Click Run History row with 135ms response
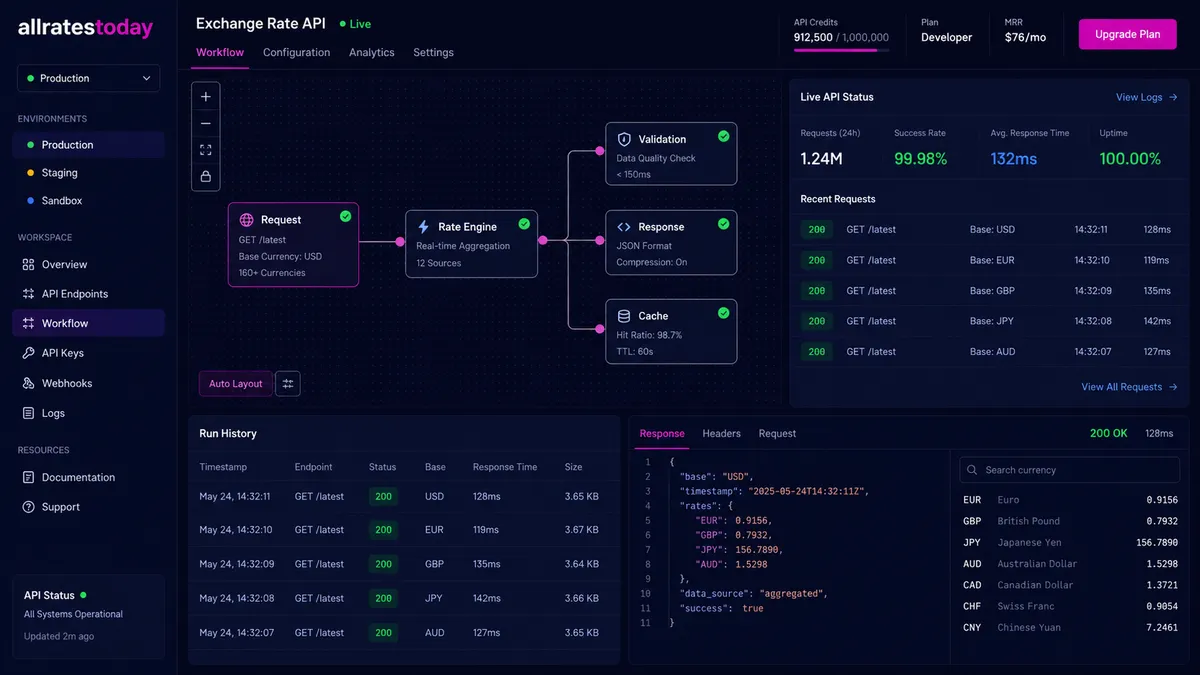The image size is (1200, 675). click(x=405, y=564)
